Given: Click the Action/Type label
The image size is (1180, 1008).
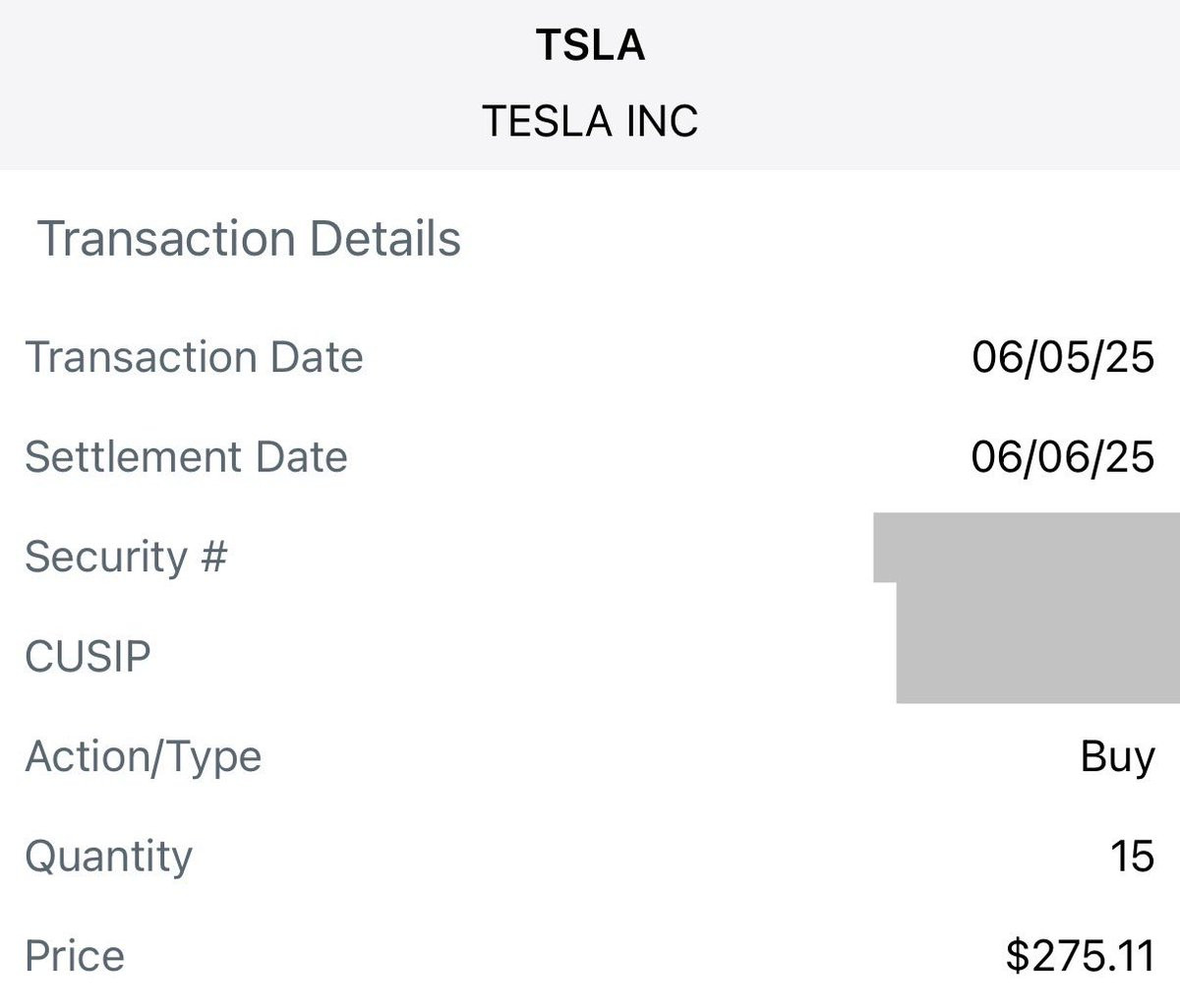Looking at the screenshot, I should (144, 757).
